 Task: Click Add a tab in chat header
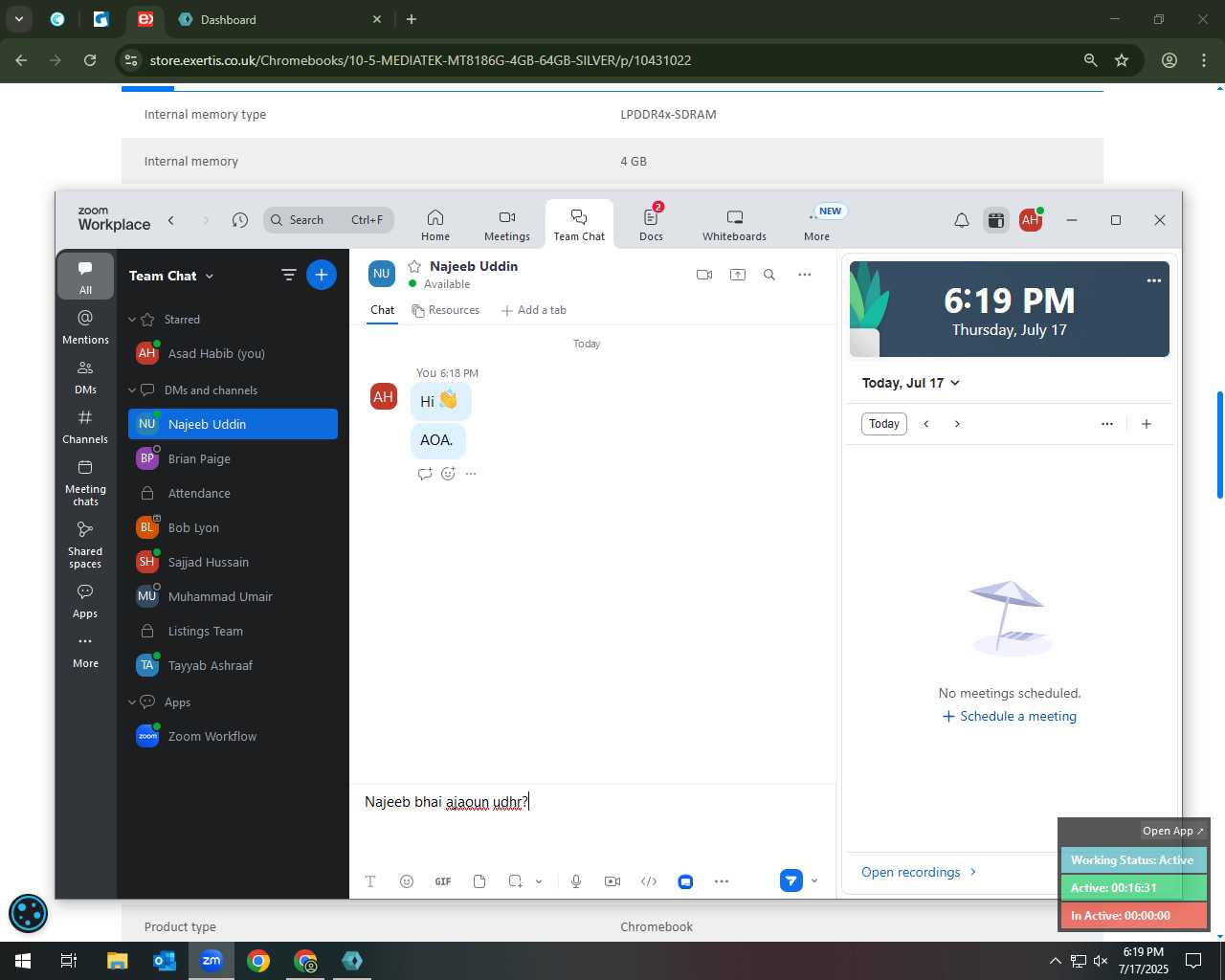point(534,310)
